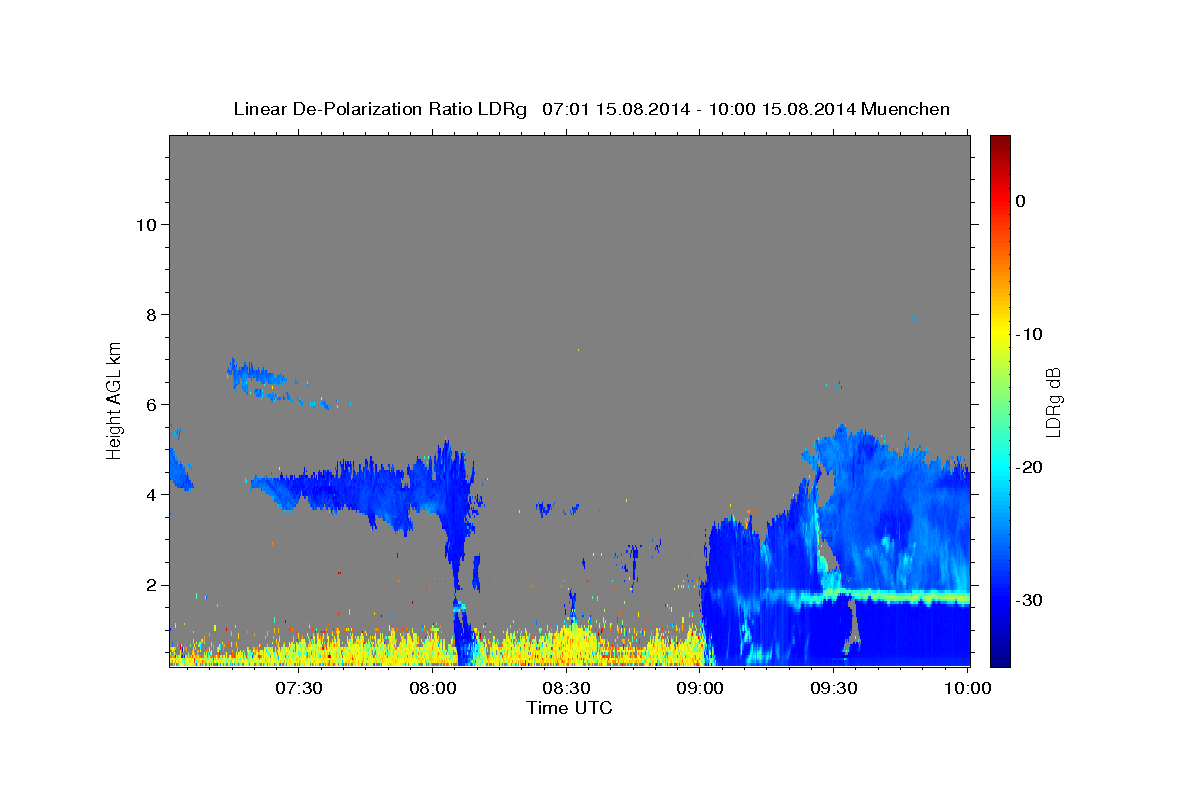This screenshot has width=1200, height=800.
Task: Click the colorbar value 0
Action: [1020, 201]
